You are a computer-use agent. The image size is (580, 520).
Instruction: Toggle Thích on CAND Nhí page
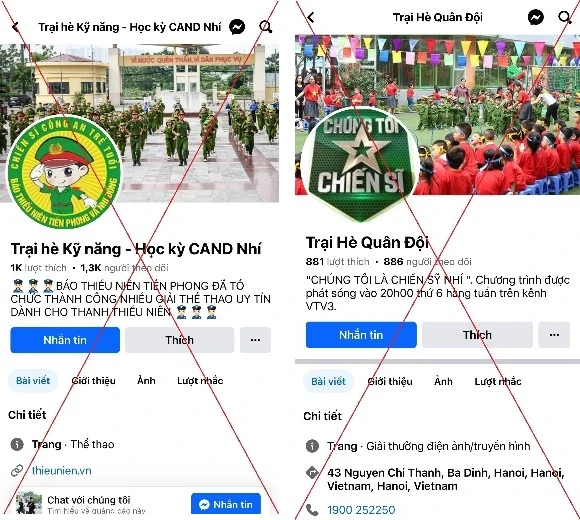(x=179, y=340)
